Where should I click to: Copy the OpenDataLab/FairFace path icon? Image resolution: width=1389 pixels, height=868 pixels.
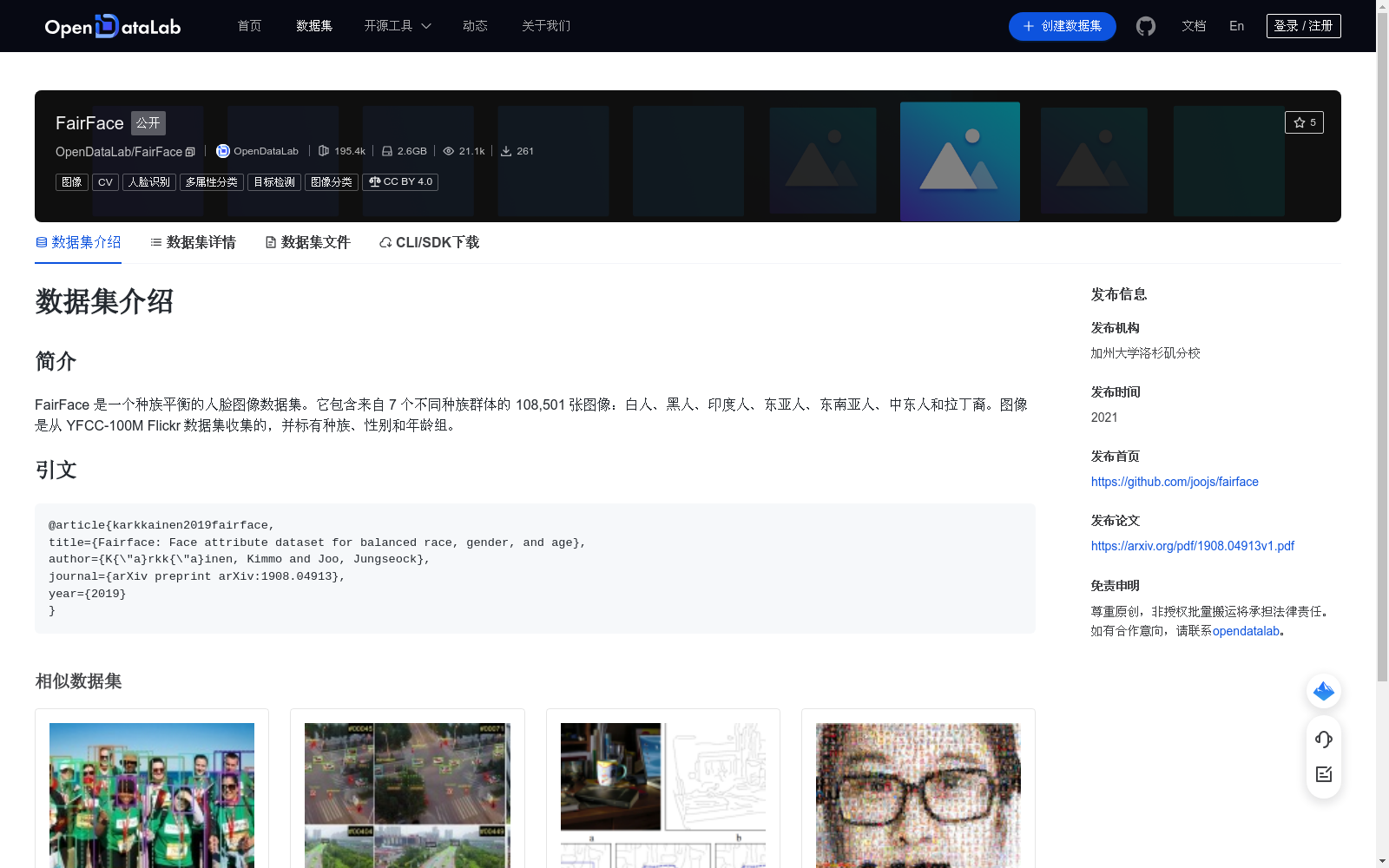(190, 152)
